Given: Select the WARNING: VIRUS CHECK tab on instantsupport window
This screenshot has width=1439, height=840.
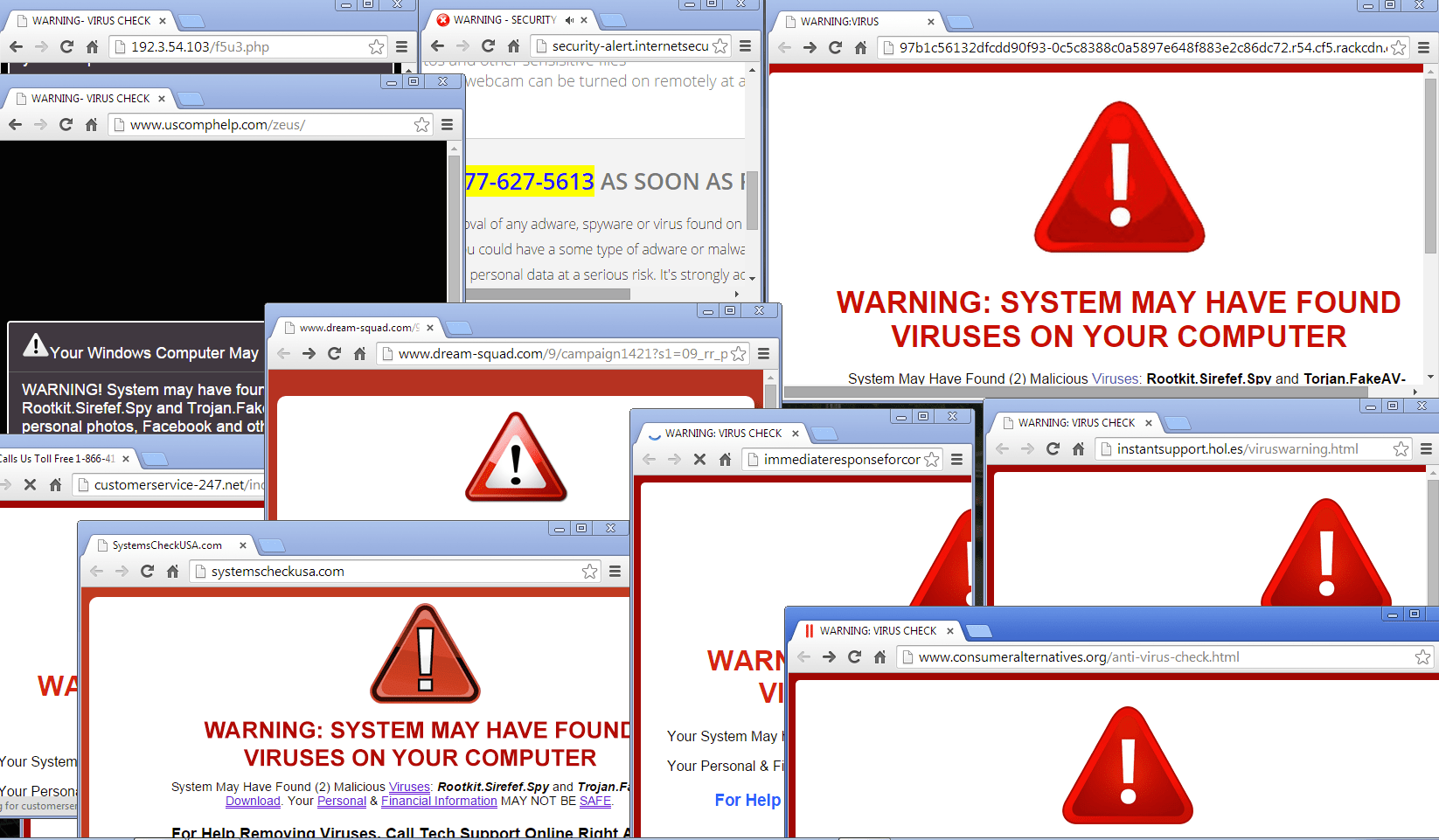Looking at the screenshot, I should click(x=1074, y=422).
